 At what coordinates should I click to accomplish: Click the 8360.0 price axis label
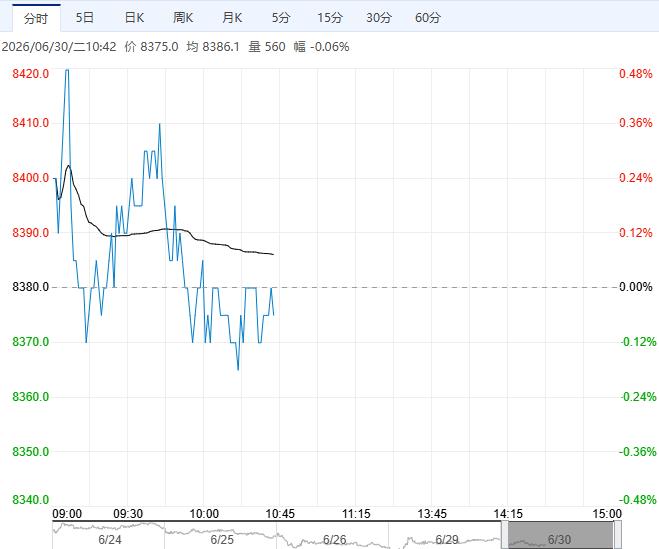point(30,397)
